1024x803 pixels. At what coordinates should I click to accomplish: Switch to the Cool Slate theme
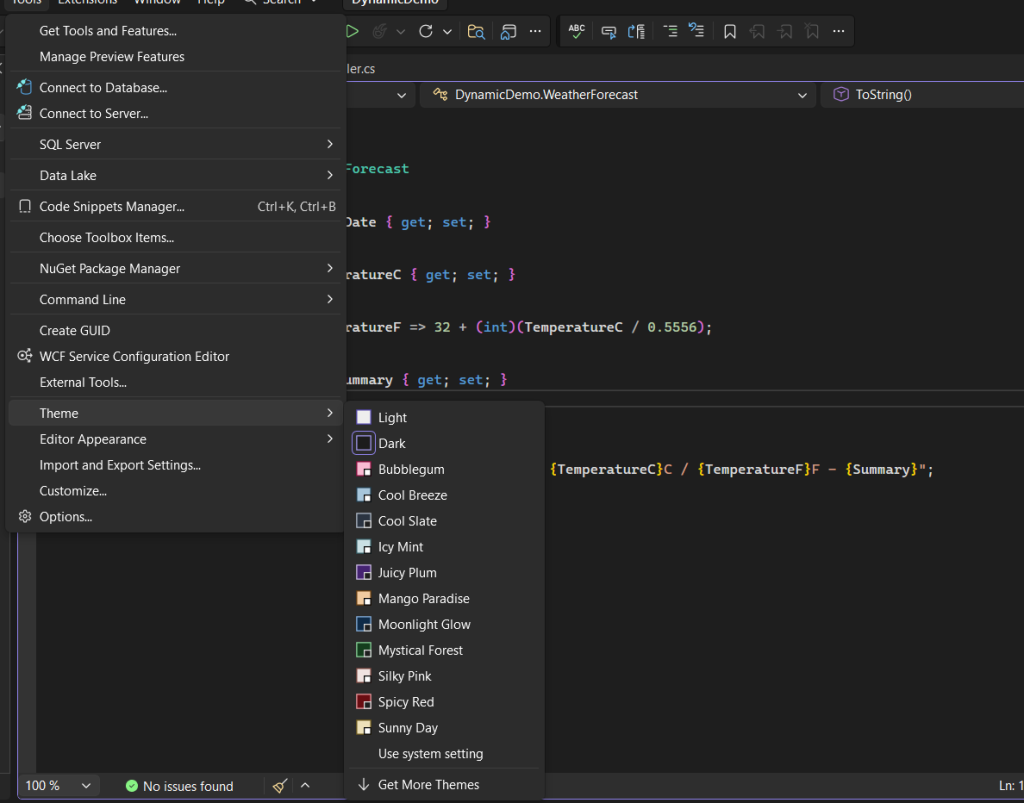tap(444, 521)
